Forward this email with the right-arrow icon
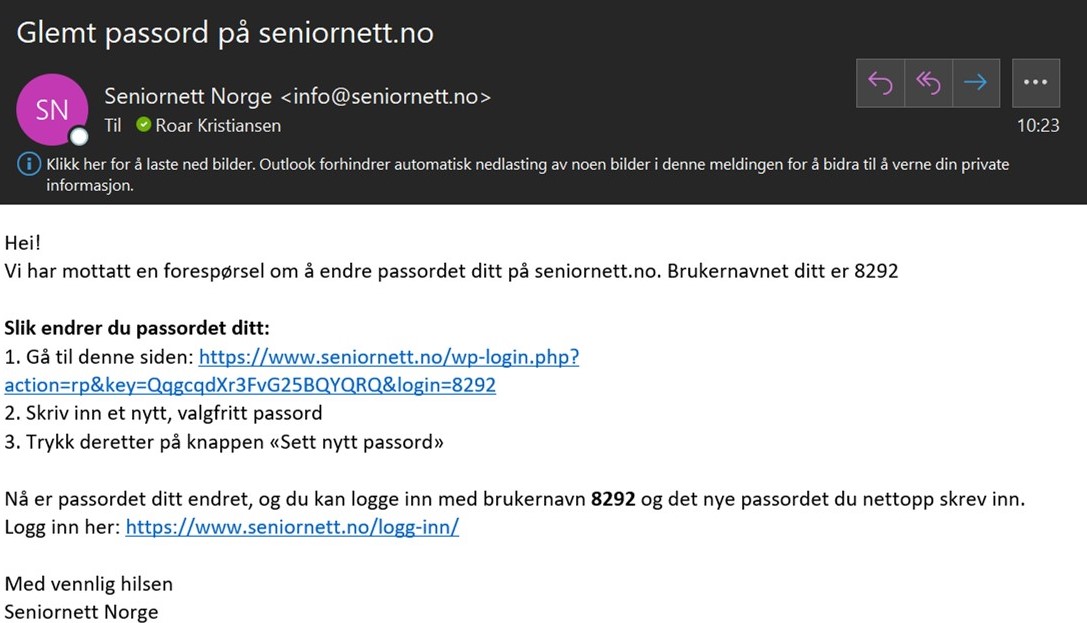 (975, 83)
